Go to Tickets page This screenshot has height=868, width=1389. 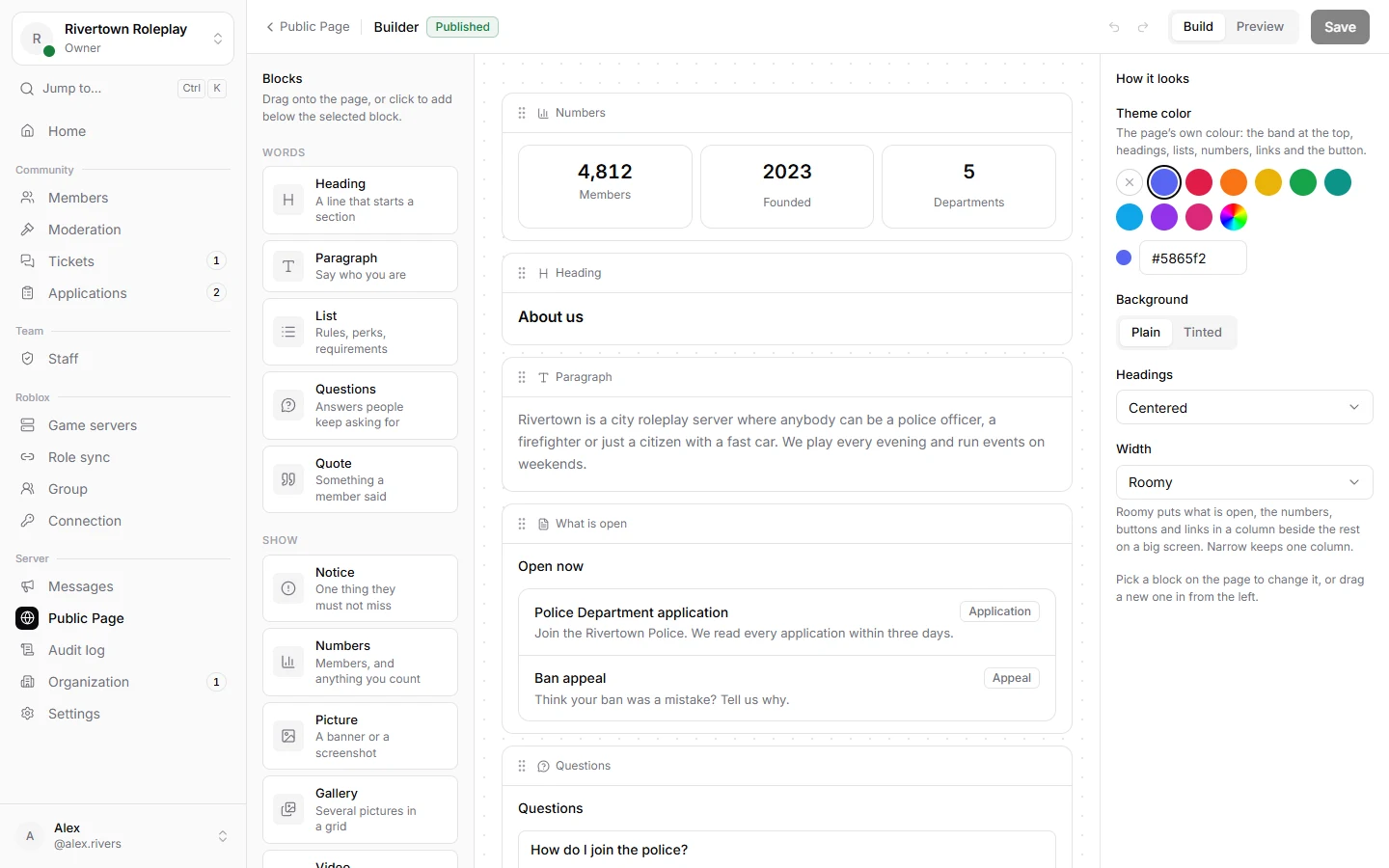pos(123,261)
